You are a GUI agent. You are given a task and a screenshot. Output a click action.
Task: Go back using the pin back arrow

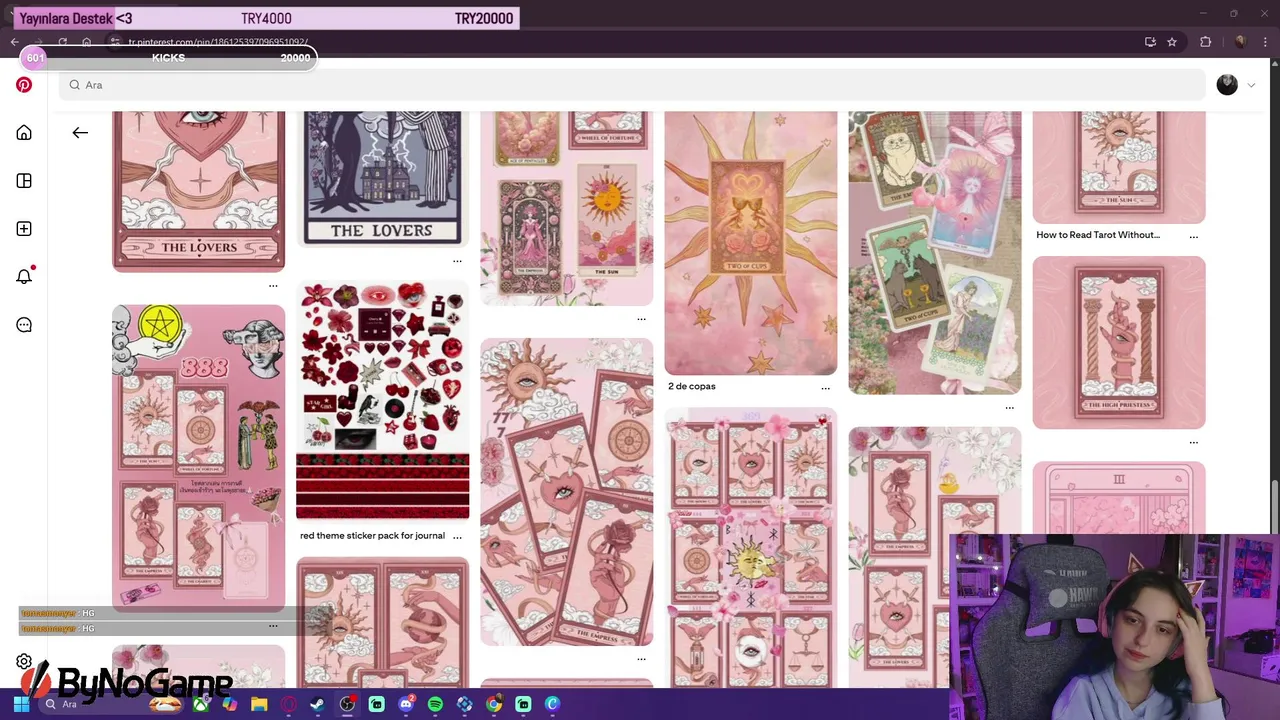click(80, 132)
